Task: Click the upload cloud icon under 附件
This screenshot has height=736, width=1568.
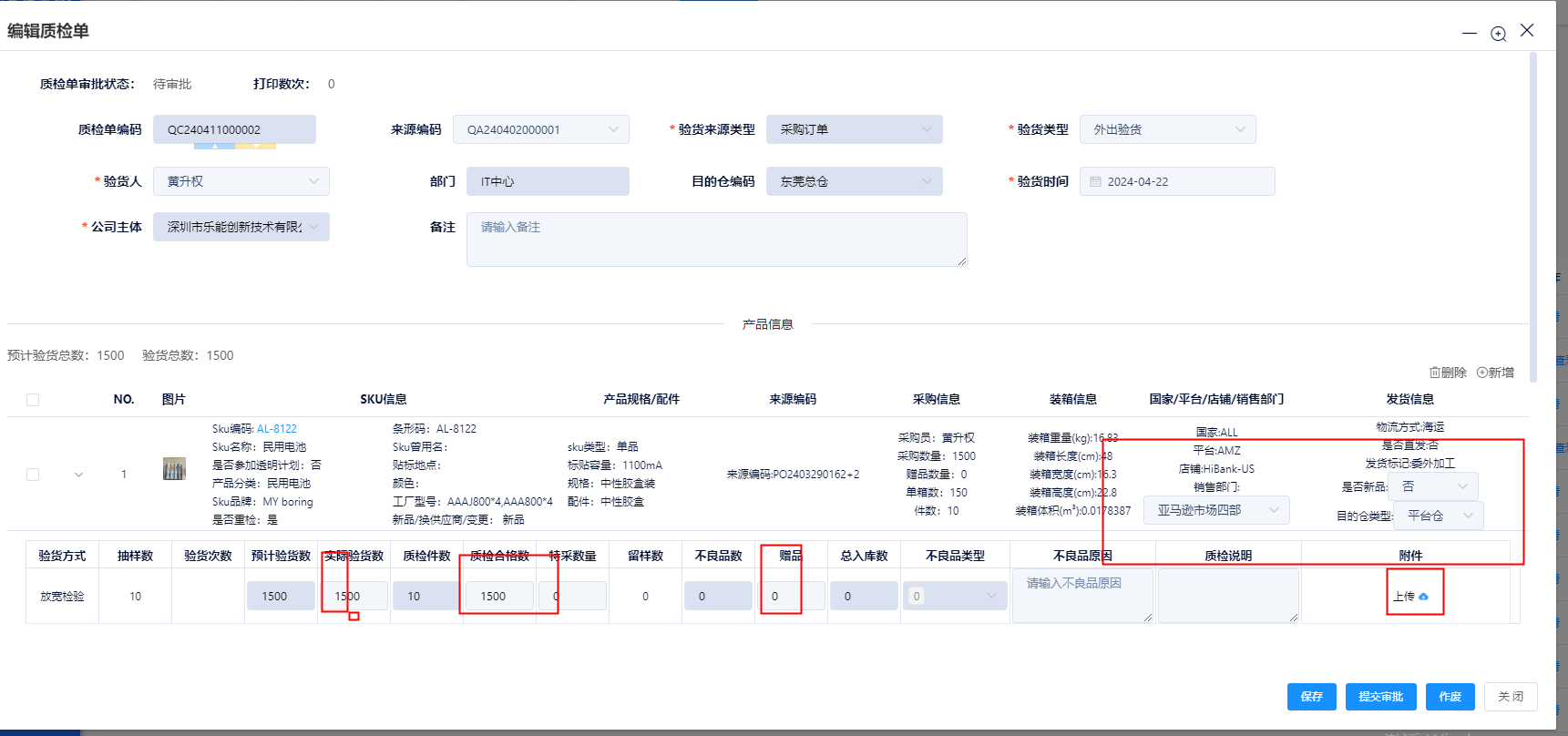Action: [x=1423, y=597]
